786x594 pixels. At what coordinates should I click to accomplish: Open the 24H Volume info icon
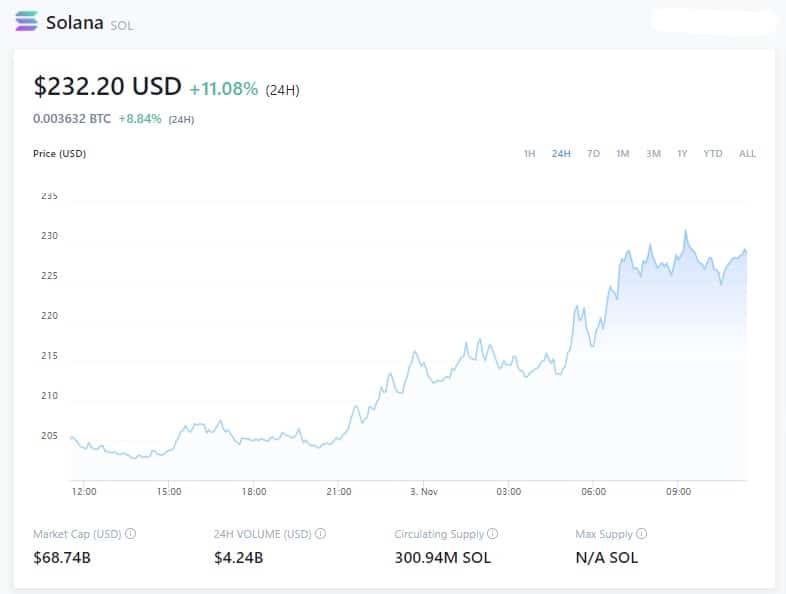[x=320, y=533]
